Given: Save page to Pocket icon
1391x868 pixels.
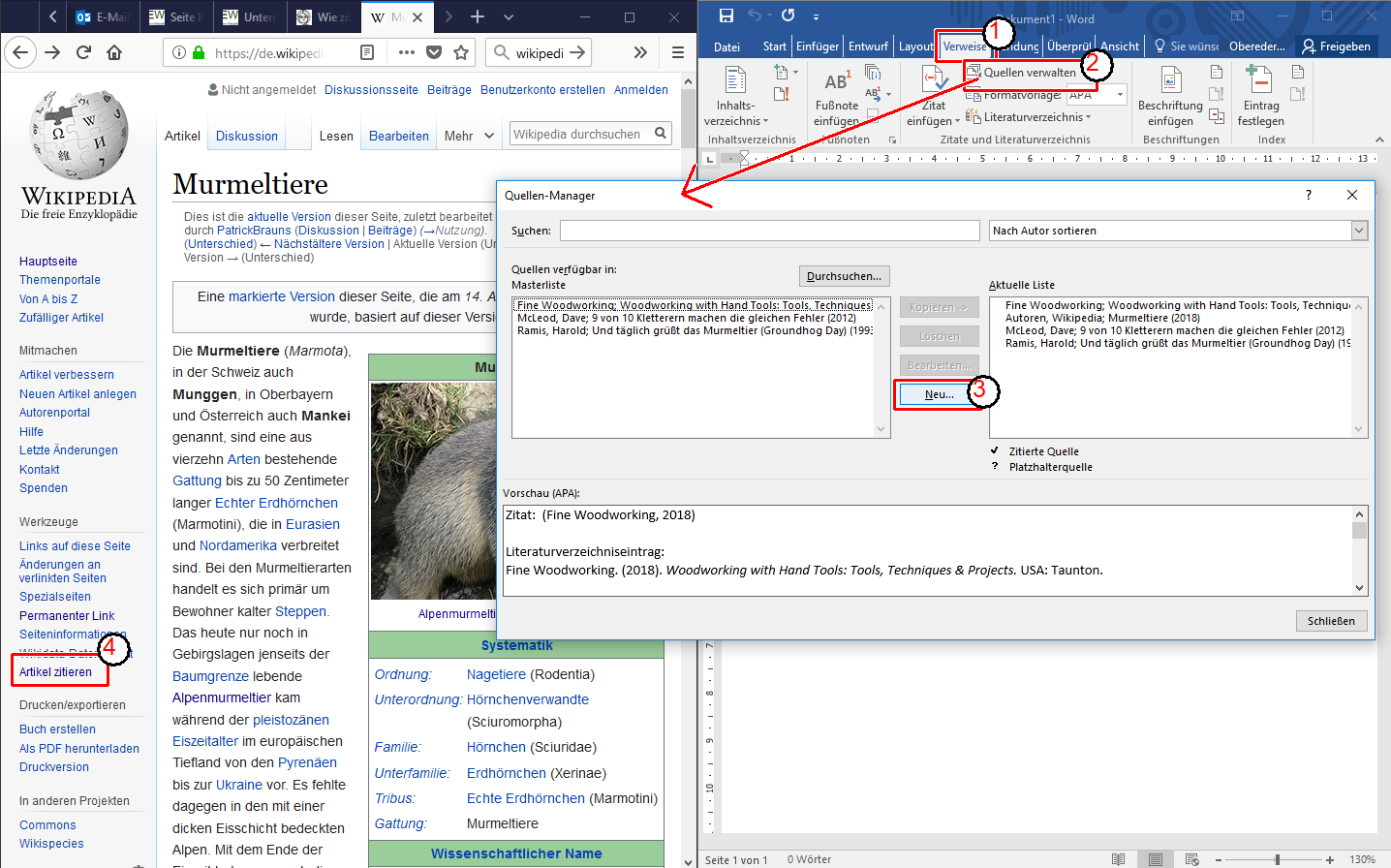Looking at the screenshot, I should tap(434, 52).
